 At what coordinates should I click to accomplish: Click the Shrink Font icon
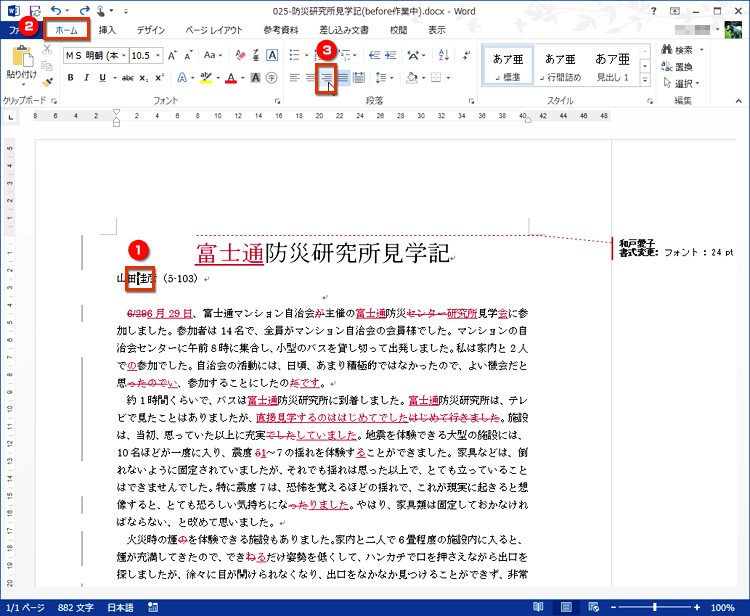188,55
